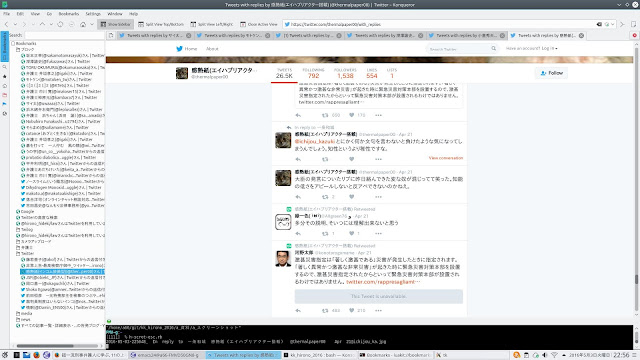Viewport: 640px width, 360px height.
Task: Select the Tweets 26.5K stat tab
Action: click(x=284, y=73)
